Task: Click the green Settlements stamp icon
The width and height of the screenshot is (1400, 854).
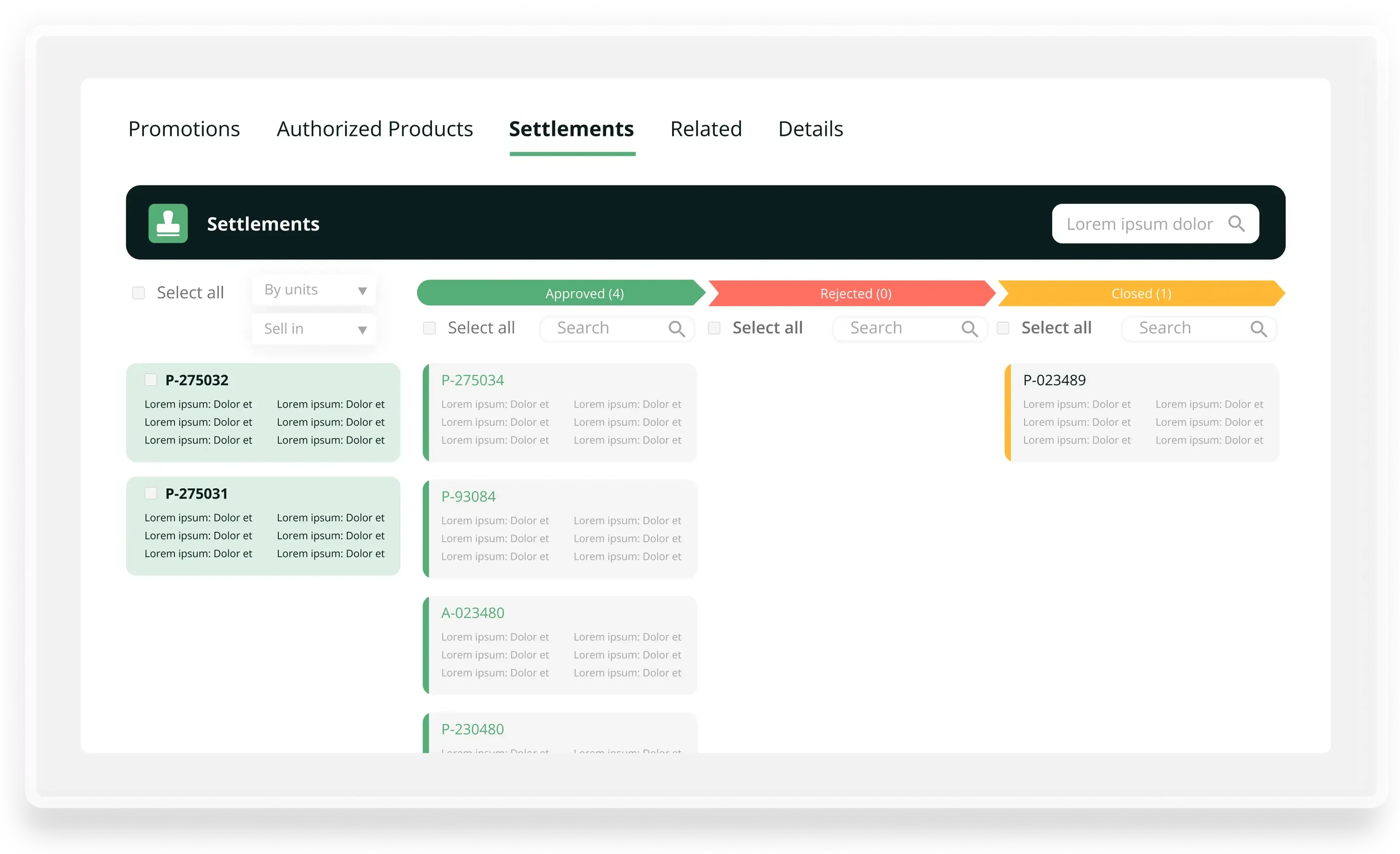Action: click(168, 223)
